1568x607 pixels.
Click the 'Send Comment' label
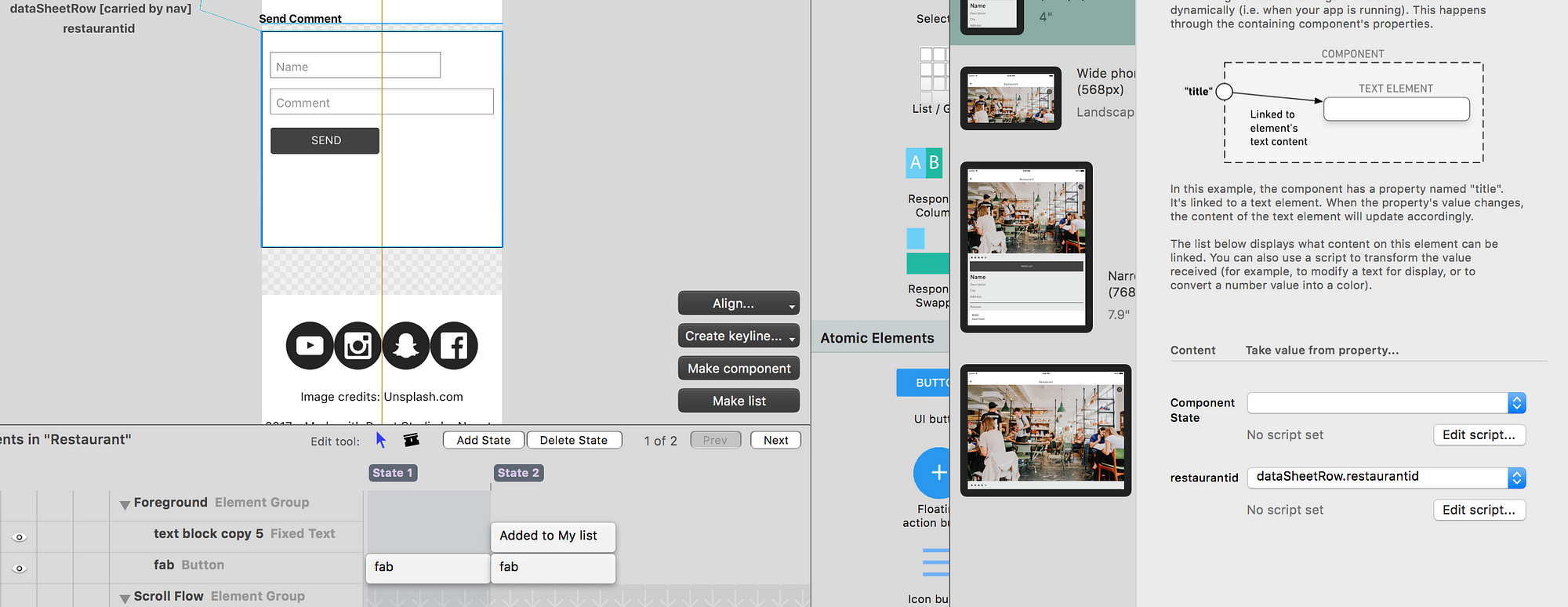[x=300, y=19]
